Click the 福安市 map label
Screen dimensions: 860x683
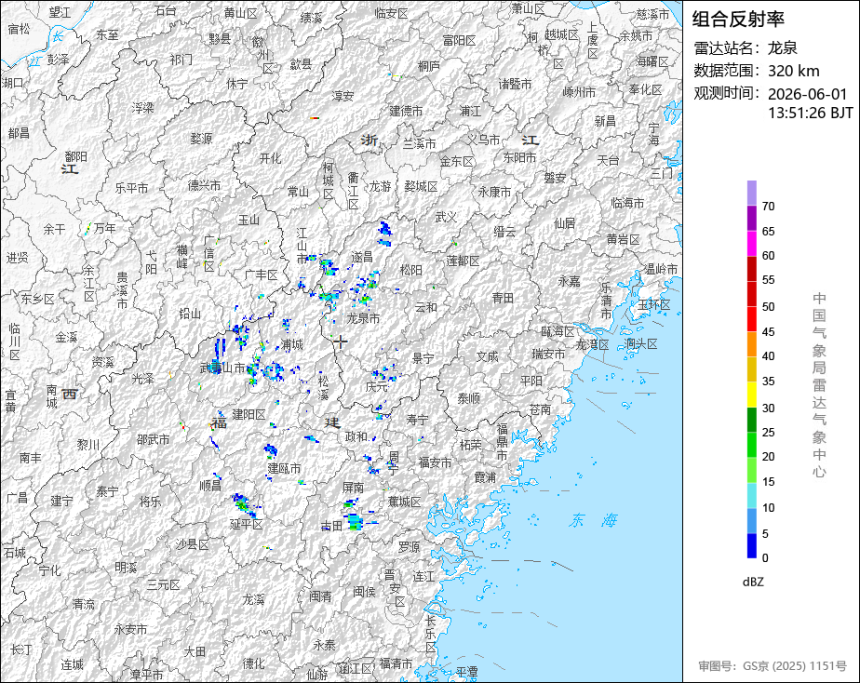tap(435, 462)
